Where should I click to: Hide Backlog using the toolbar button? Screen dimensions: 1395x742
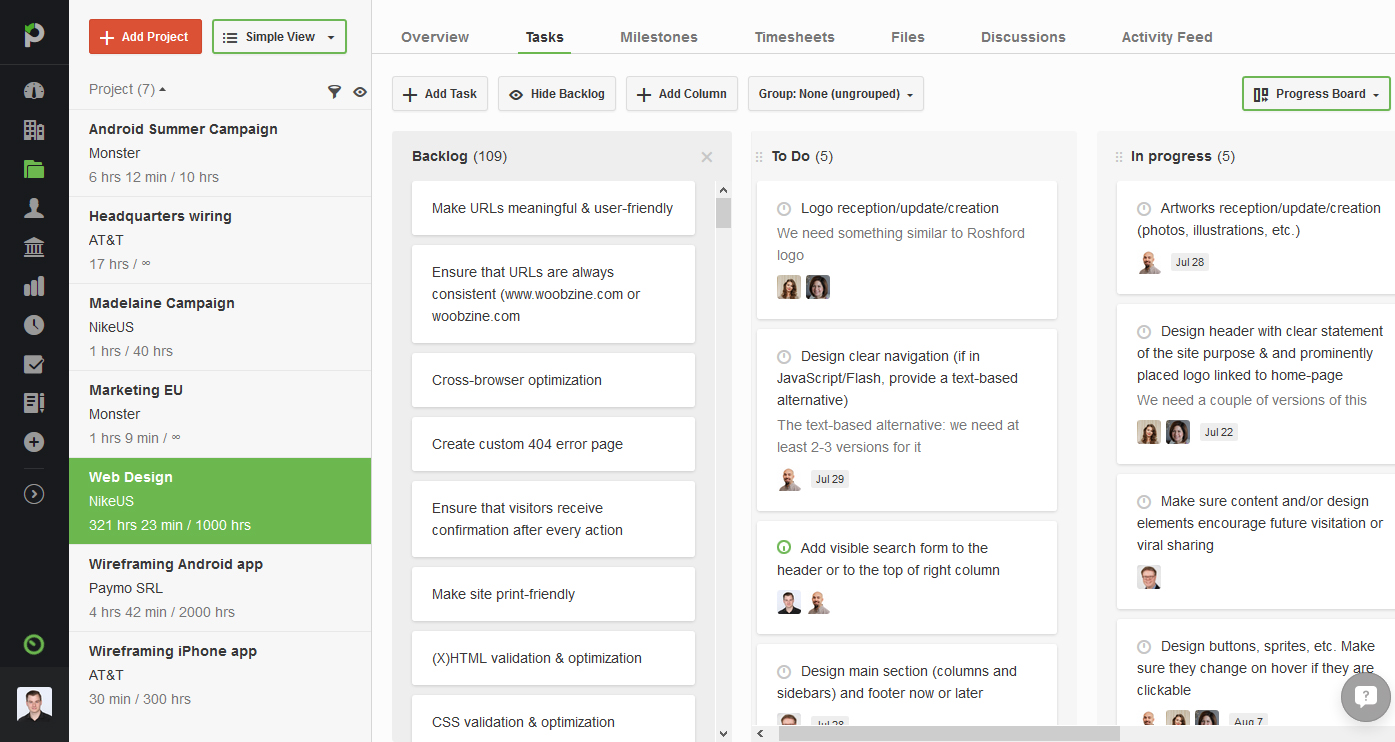point(556,94)
